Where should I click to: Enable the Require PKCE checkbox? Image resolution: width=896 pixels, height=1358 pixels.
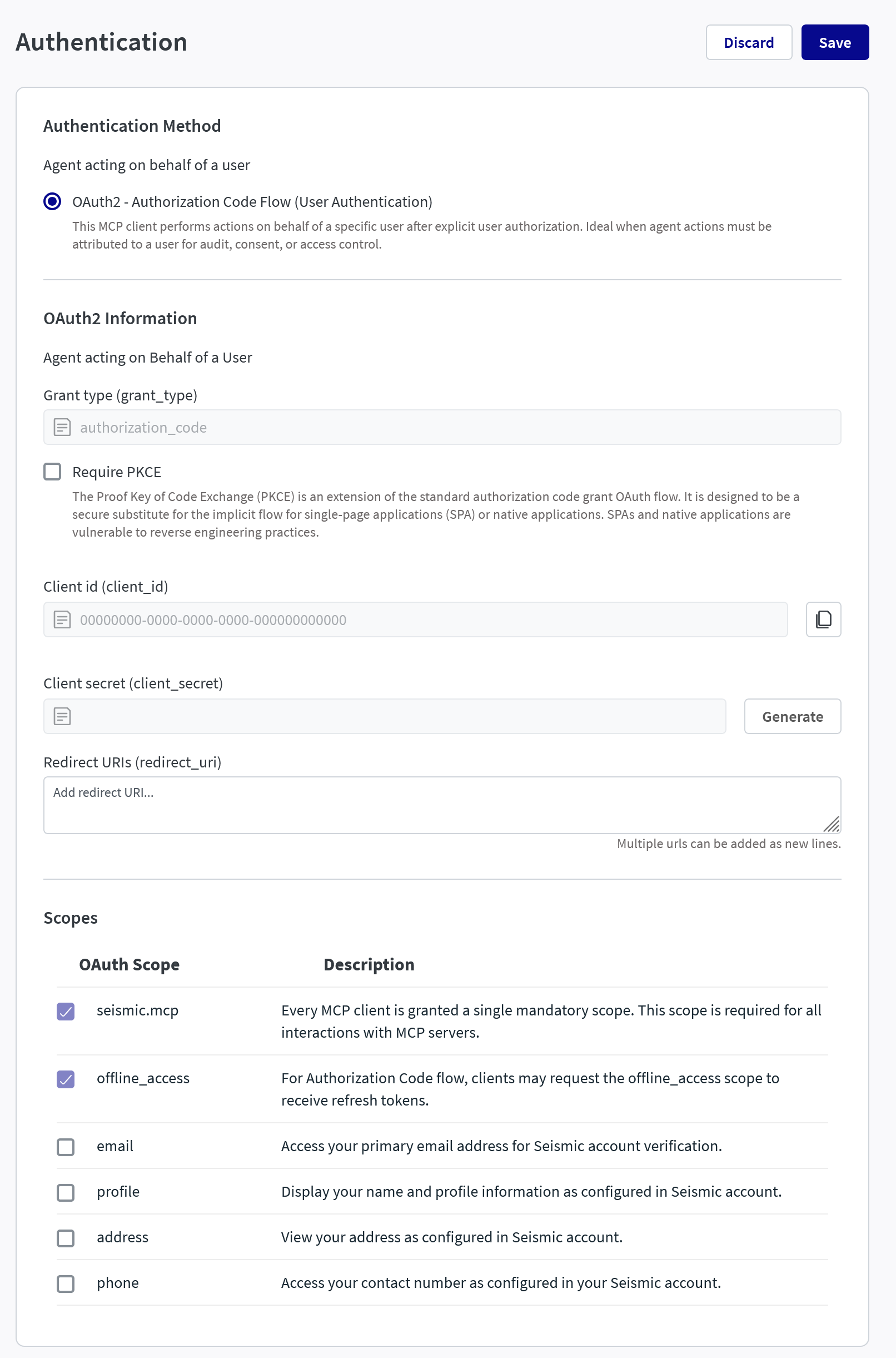pyautogui.click(x=53, y=472)
